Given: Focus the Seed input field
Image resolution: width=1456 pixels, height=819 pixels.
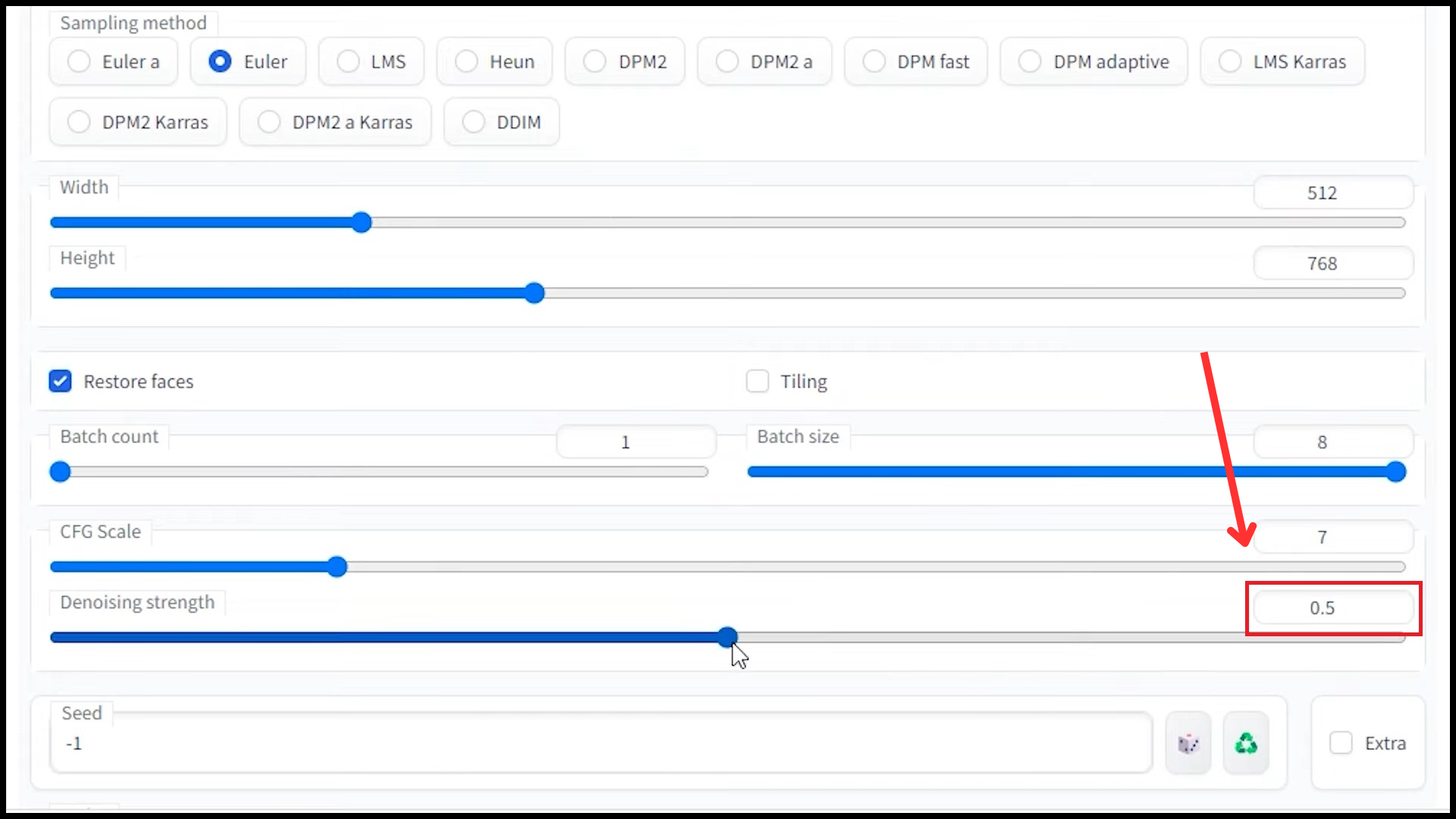Looking at the screenshot, I should (x=599, y=744).
